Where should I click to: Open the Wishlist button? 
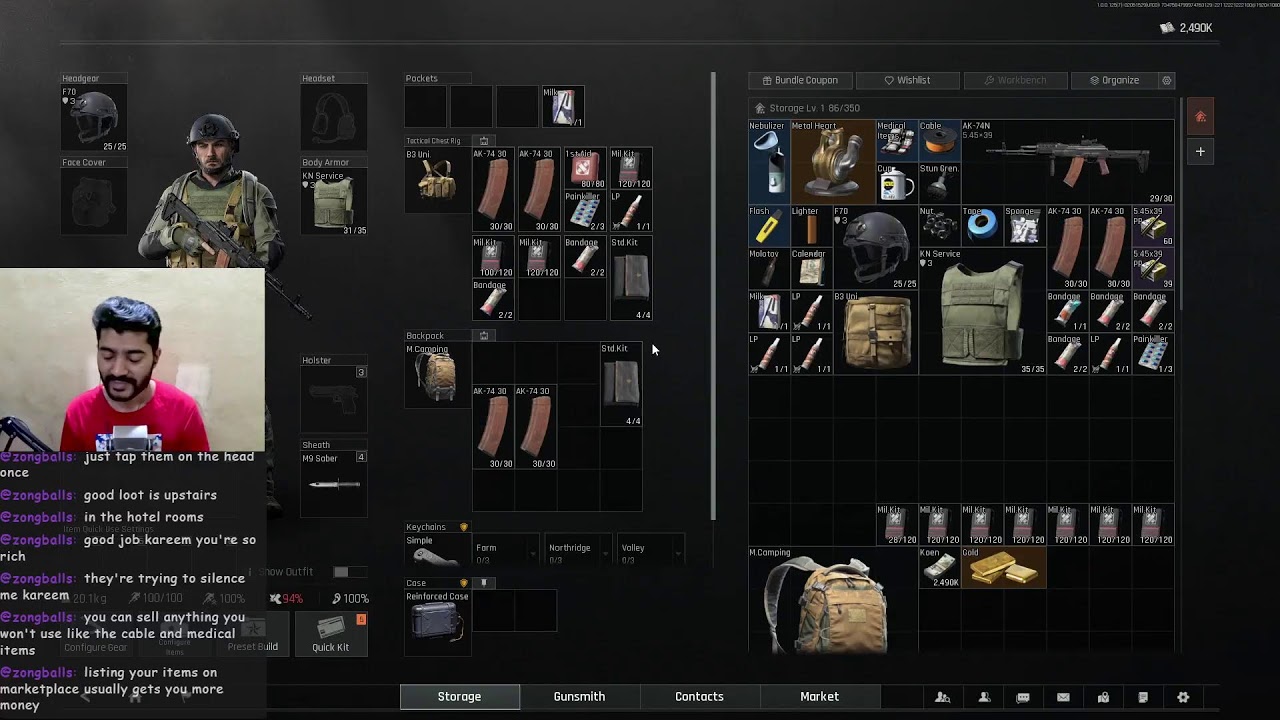click(x=908, y=80)
